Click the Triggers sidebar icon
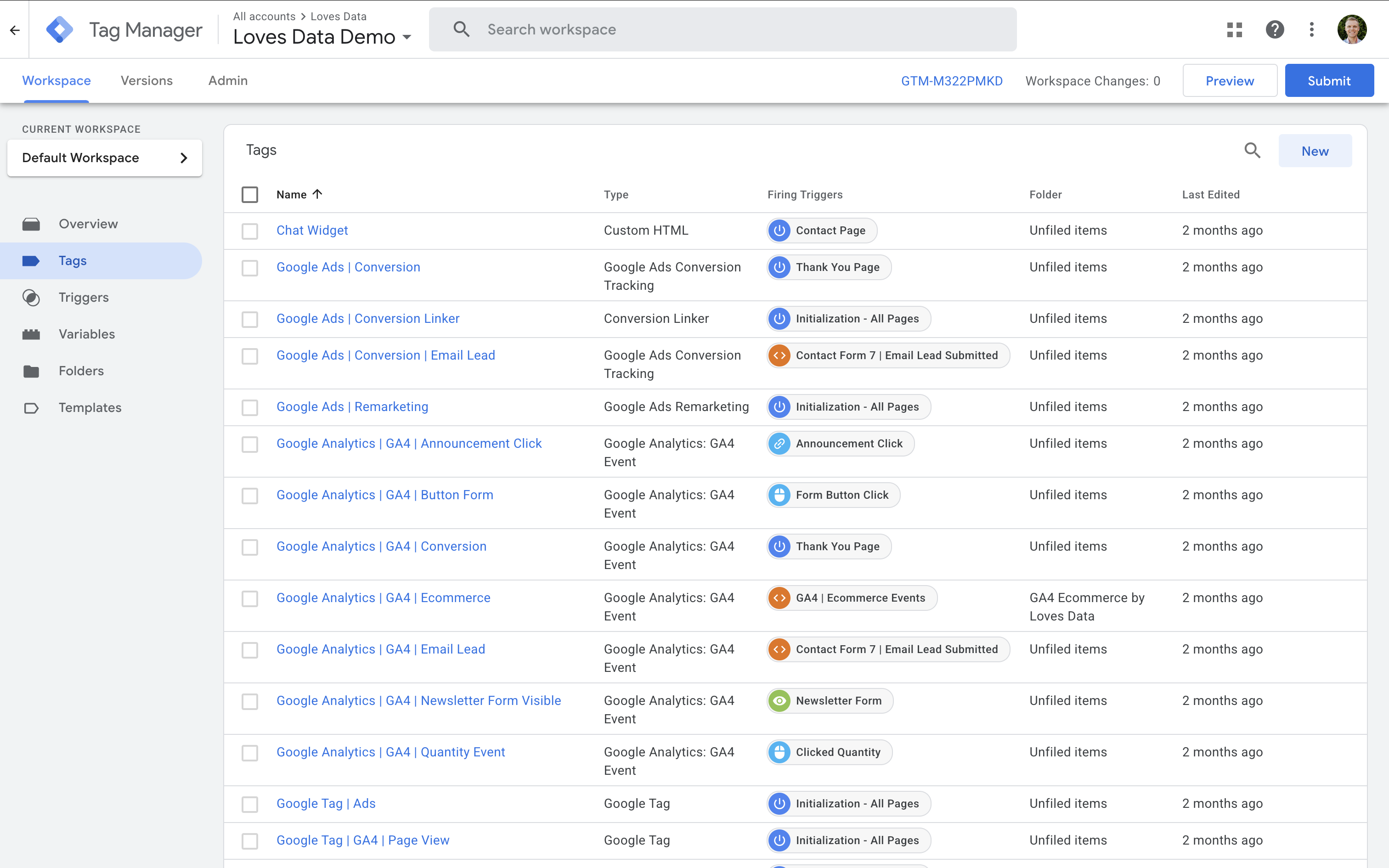Image resolution: width=1389 pixels, height=868 pixels. (31, 298)
